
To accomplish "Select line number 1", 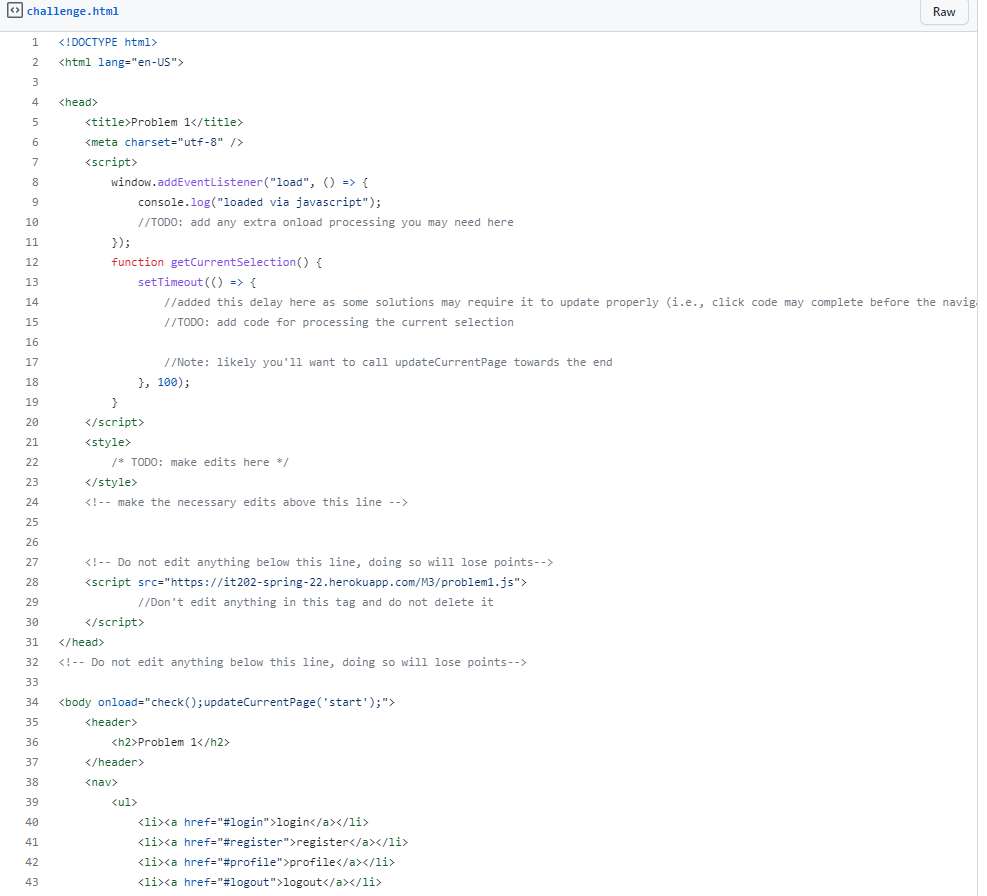I will [34, 42].
